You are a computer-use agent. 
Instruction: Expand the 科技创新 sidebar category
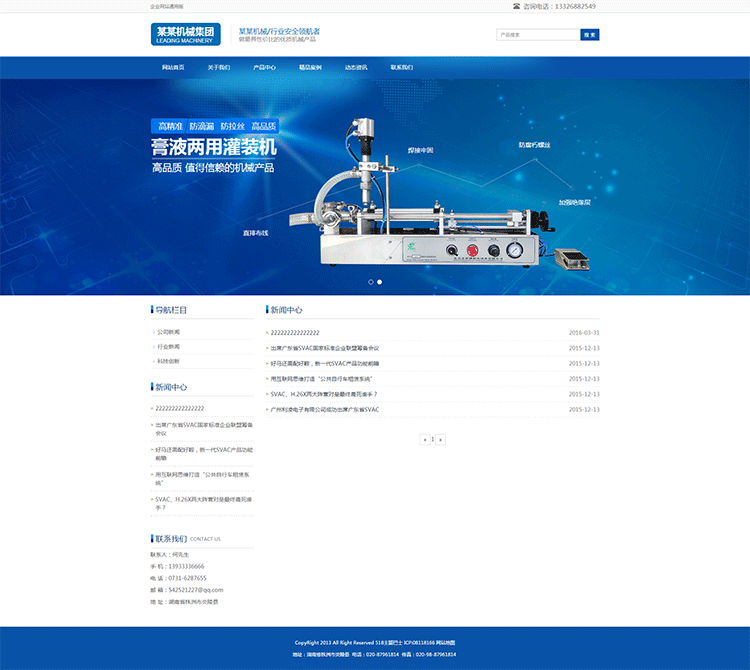[168, 361]
